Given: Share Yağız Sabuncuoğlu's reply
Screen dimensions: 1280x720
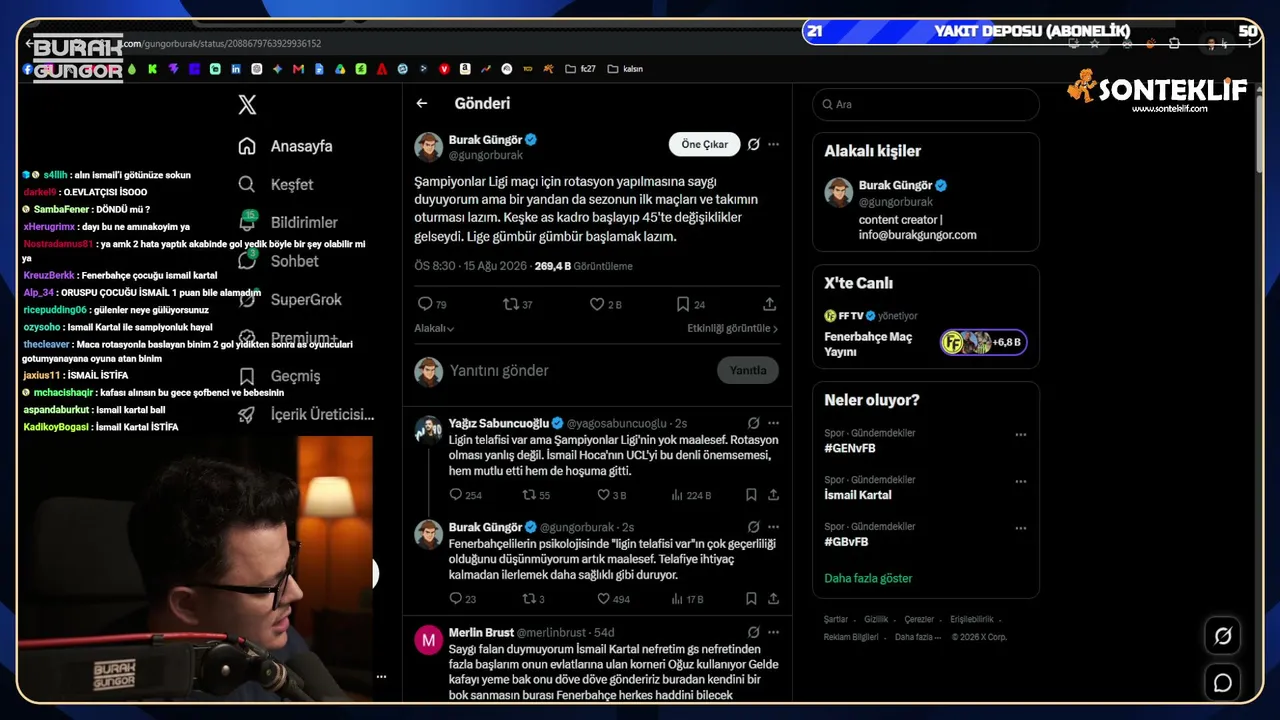Looking at the screenshot, I should coord(773,495).
